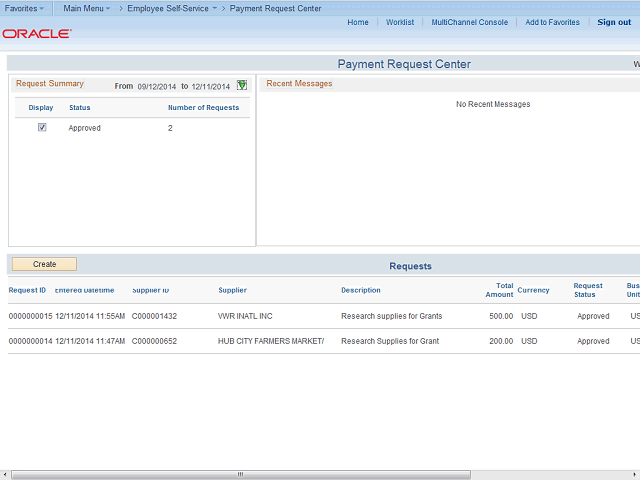
Task: Click Add to Favorites link
Action: (x=552, y=22)
